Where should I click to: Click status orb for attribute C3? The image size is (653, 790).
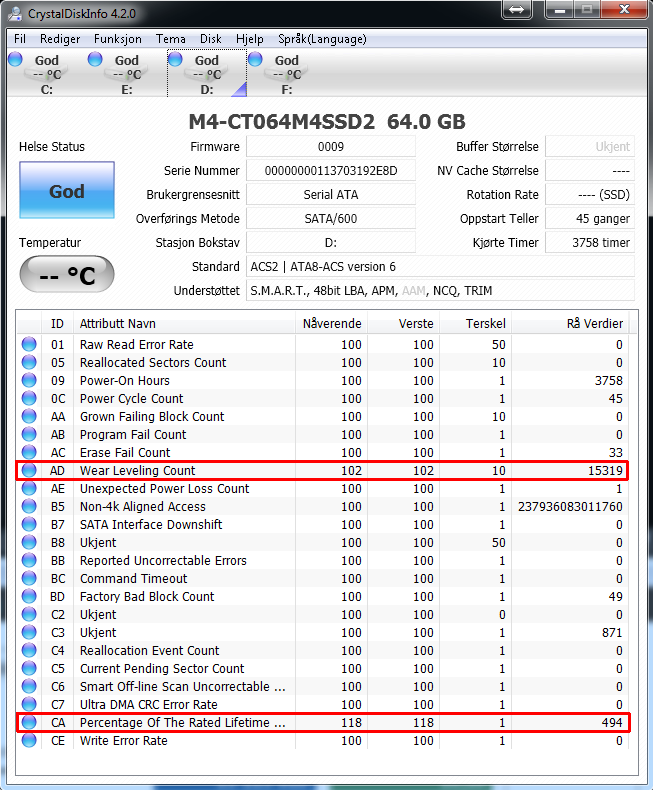click(29, 632)
